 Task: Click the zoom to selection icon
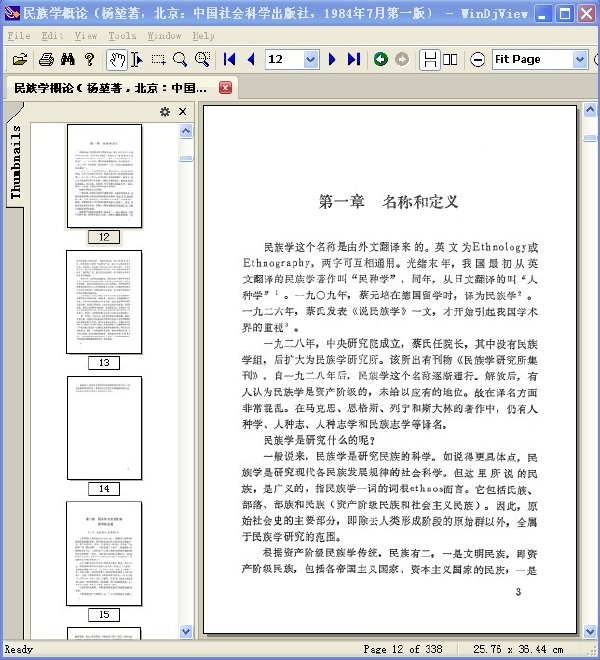[x=203, y=59]
